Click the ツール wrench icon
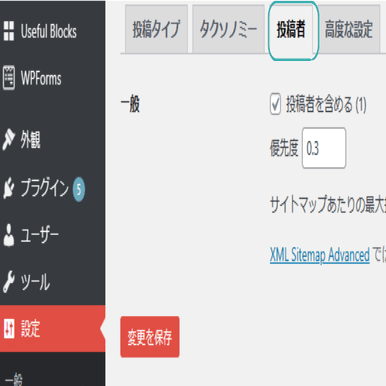 tap(9, 282)
